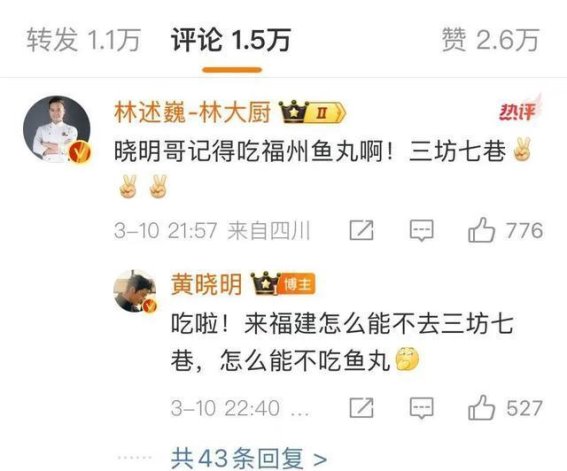Like the 林大厨 comment with 776 likes
Viewport: 567px width, 471px height.
click(482, 230)
